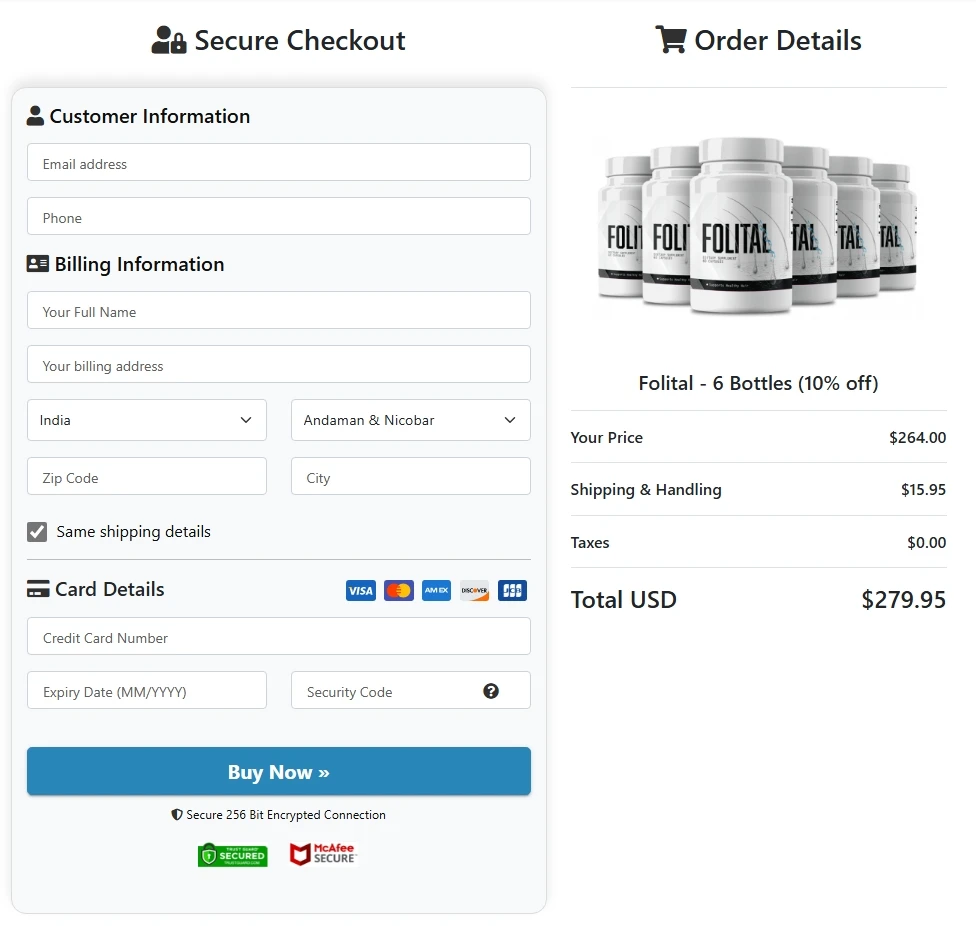Click the Email address input field
Image resolution: width=976 pixels, height=926 pixels.
coord(278,162)
